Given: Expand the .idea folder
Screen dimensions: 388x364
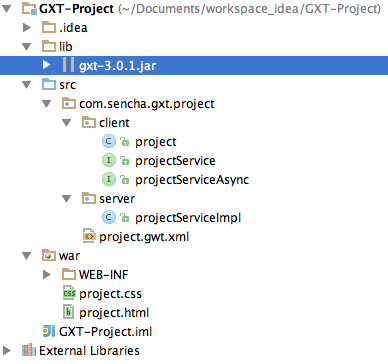Looking at the screenshot, I should (x=27, y=27).
